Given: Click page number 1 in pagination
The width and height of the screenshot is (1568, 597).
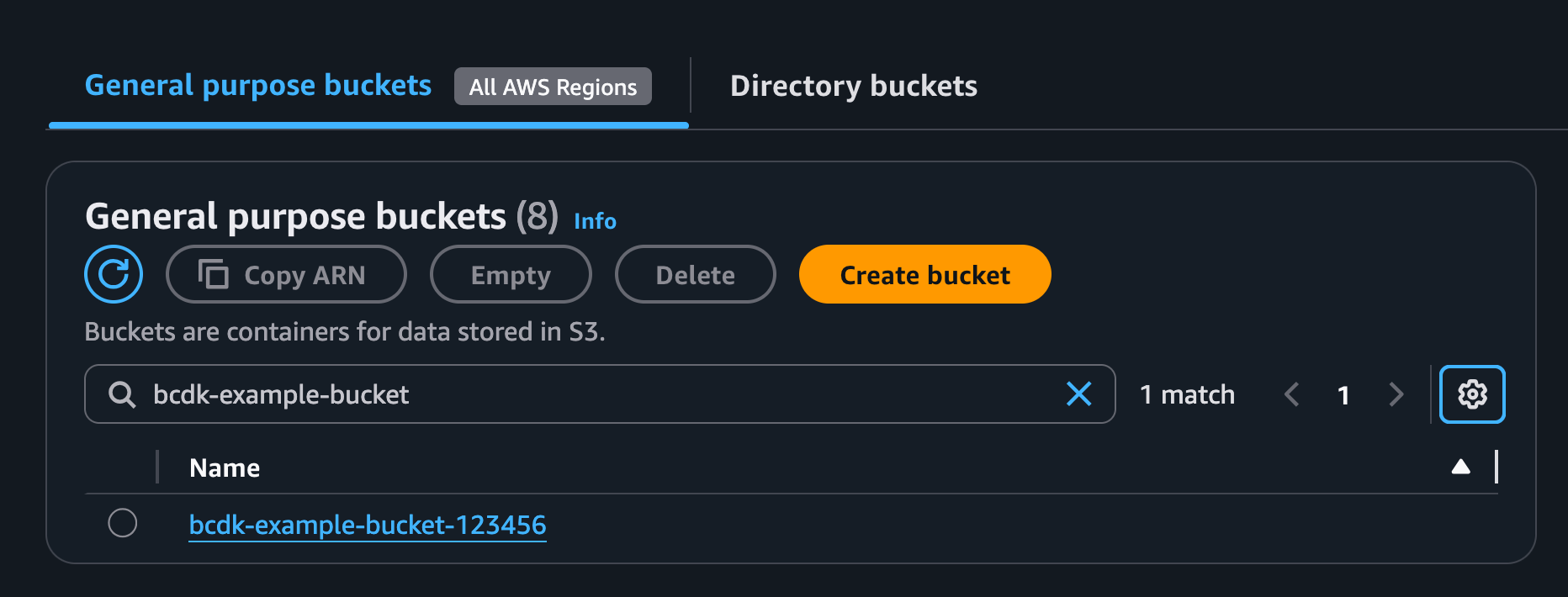Looking at the screenshot, I should pyautogui.click(x=1343, y=394).
